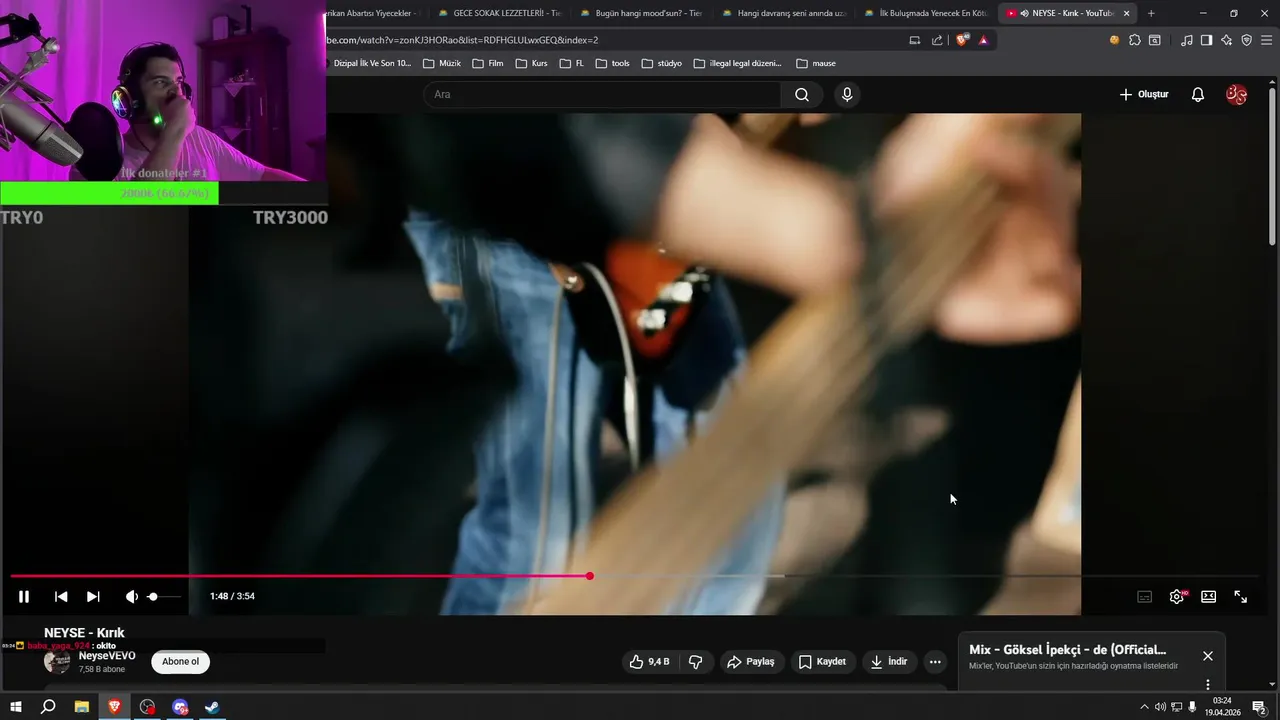Open File Explorer from taskbar
Screen dimensions: 1280x720
82,707
